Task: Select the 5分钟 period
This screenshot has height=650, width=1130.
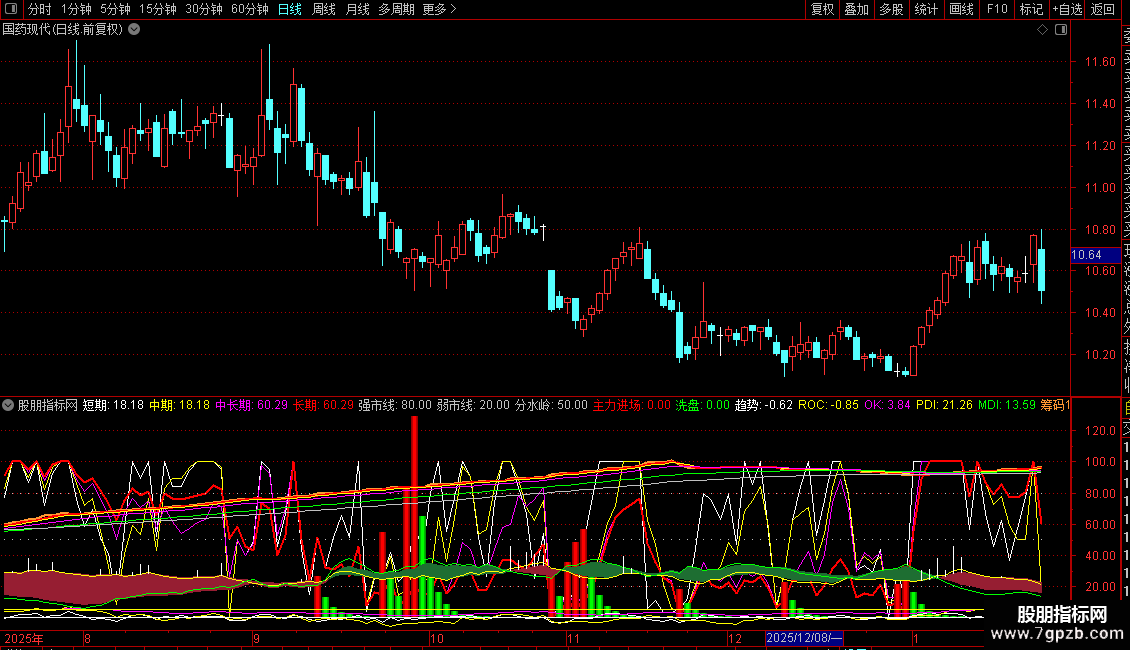Action: coord(115,9)
